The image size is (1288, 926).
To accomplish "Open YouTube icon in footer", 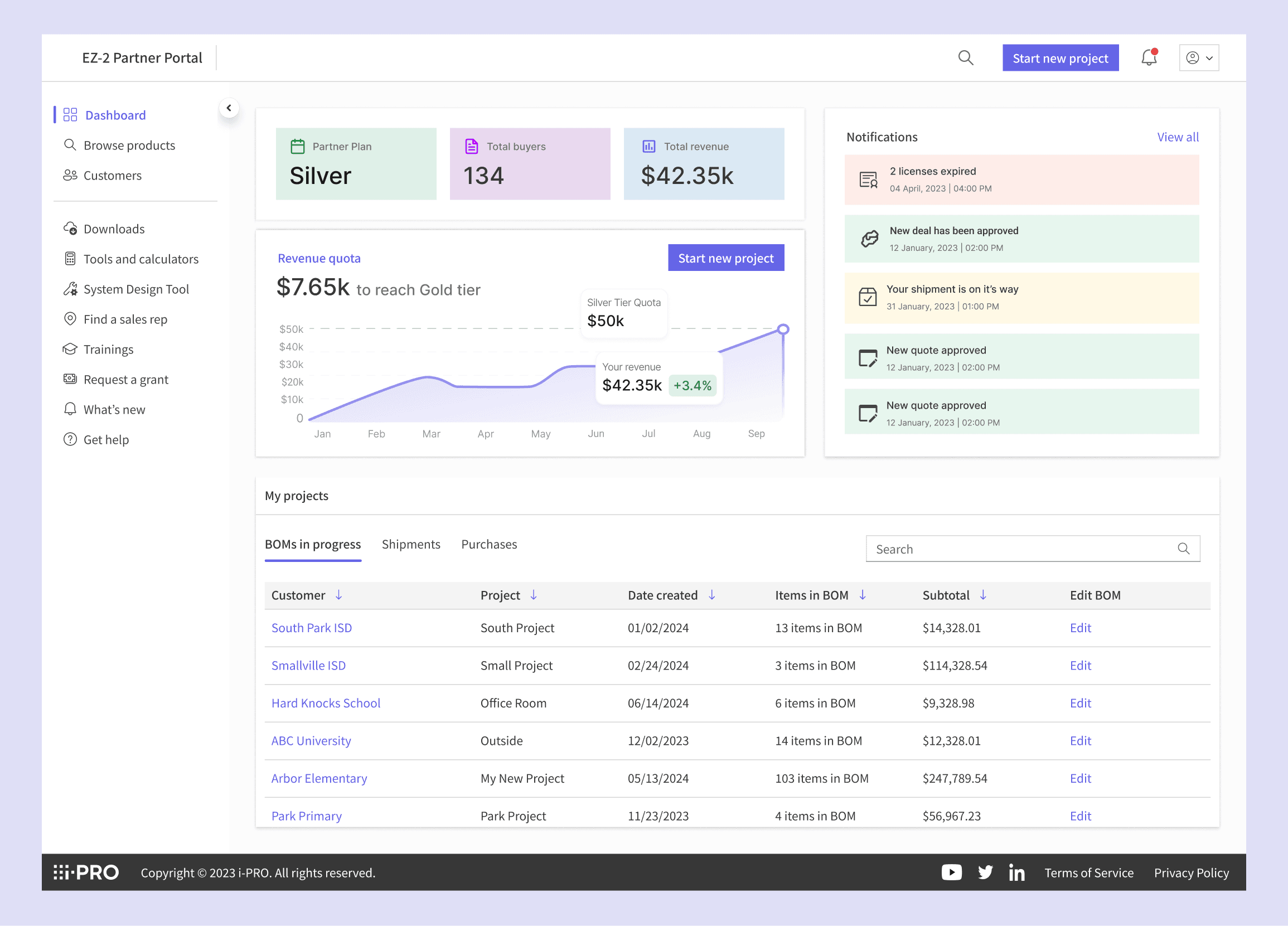I will pyautogui.click(x=951, y=872).
